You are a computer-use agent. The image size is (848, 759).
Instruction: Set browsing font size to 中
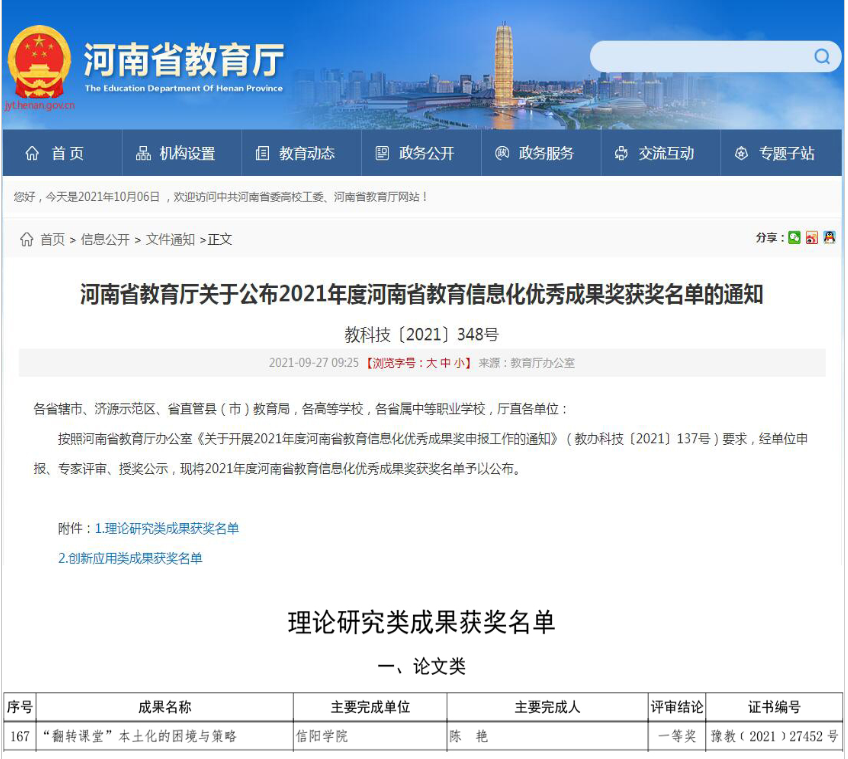[x=445, y=363]
